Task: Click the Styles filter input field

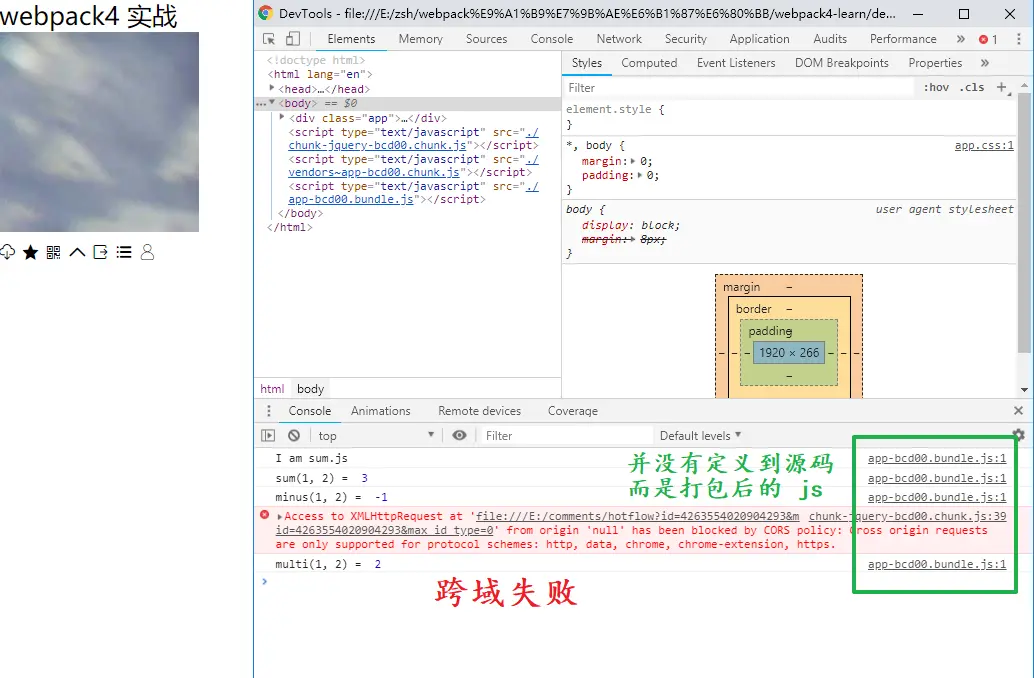Action: click(739, 88)
